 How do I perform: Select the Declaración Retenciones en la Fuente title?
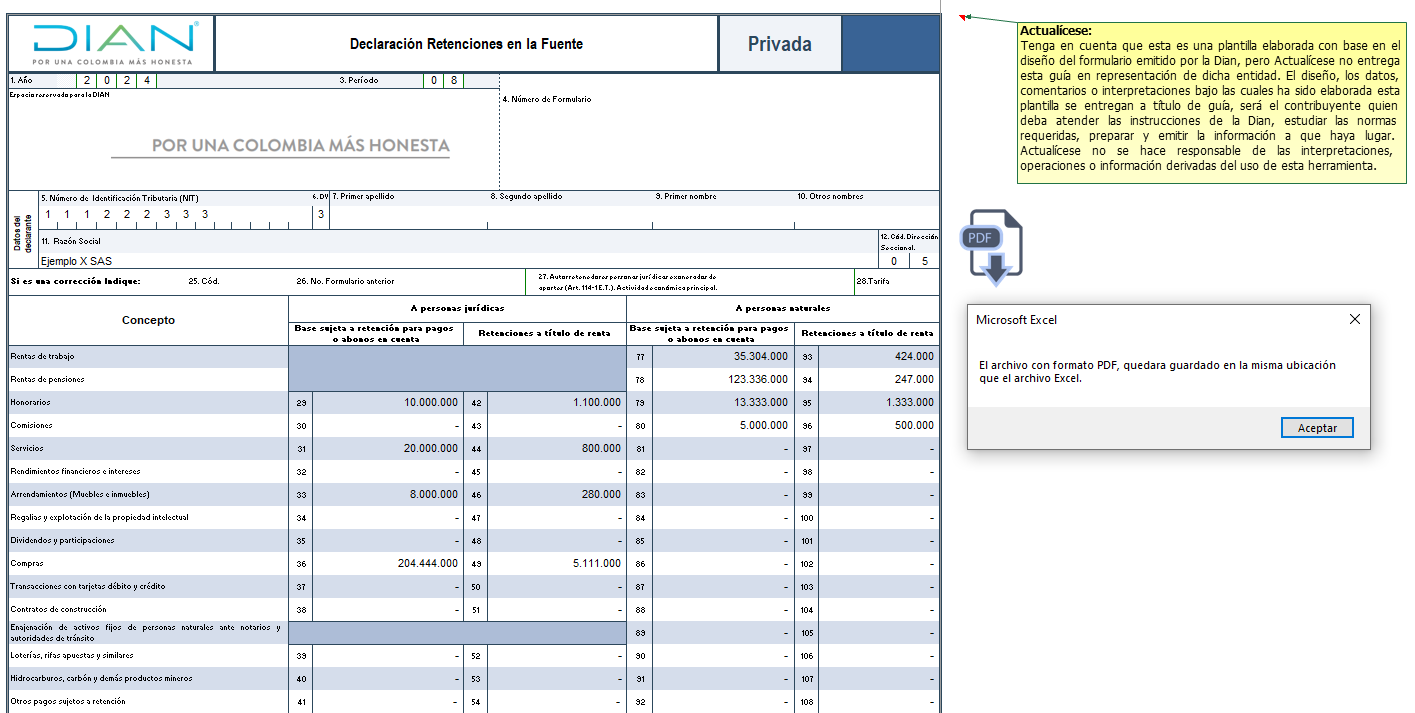(x=466, y=44)
